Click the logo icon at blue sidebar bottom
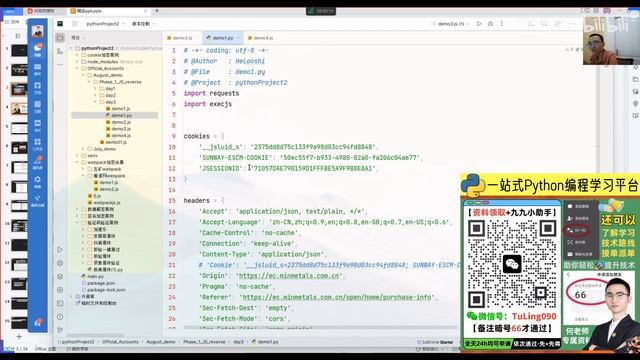This screenshot has height=360, width=640. 38,322
